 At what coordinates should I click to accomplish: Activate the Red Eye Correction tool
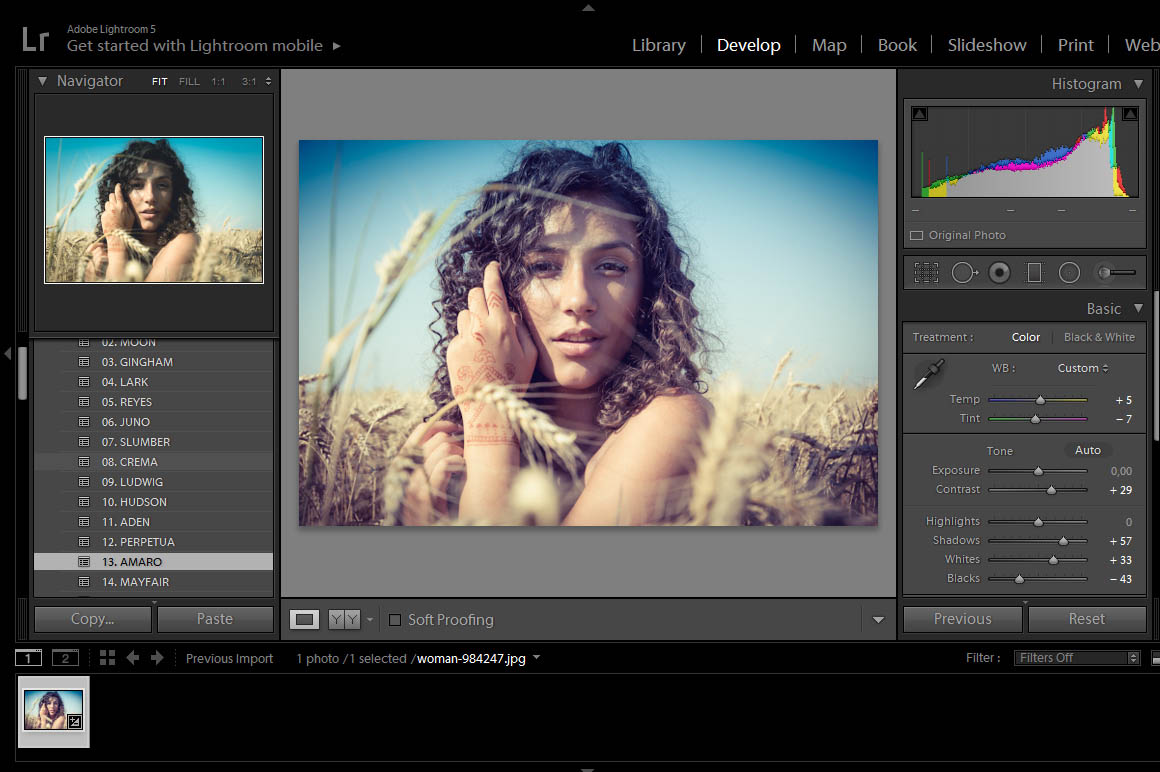click(999, 272)
